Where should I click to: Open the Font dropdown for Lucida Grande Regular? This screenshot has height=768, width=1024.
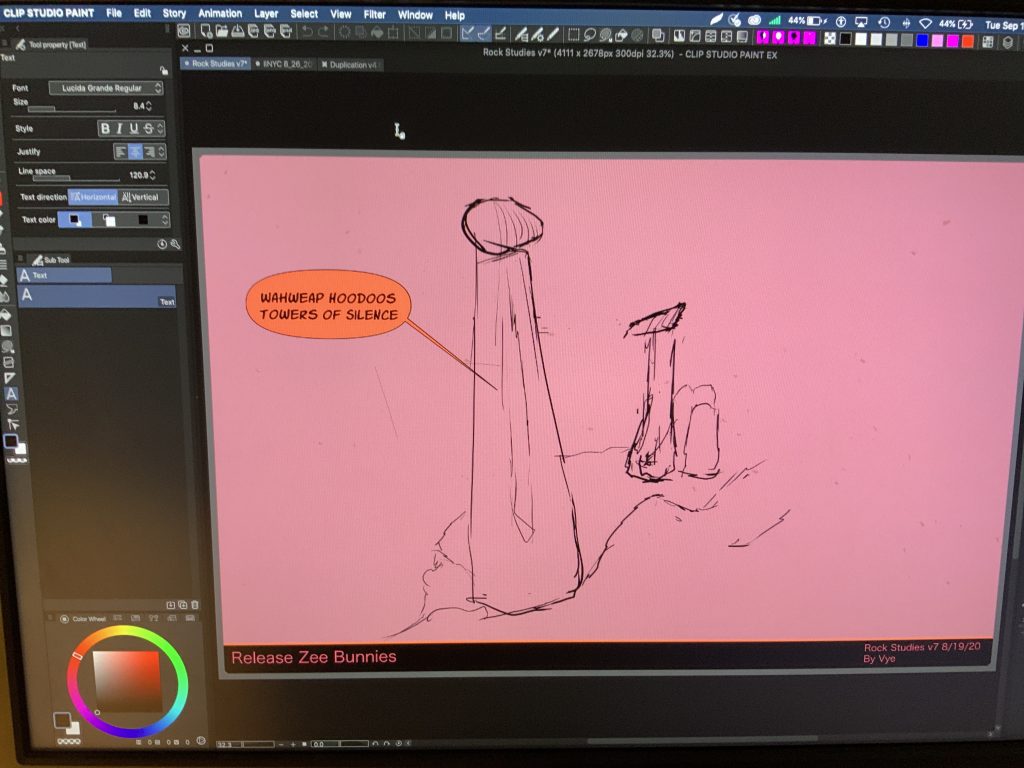point(104,89)
